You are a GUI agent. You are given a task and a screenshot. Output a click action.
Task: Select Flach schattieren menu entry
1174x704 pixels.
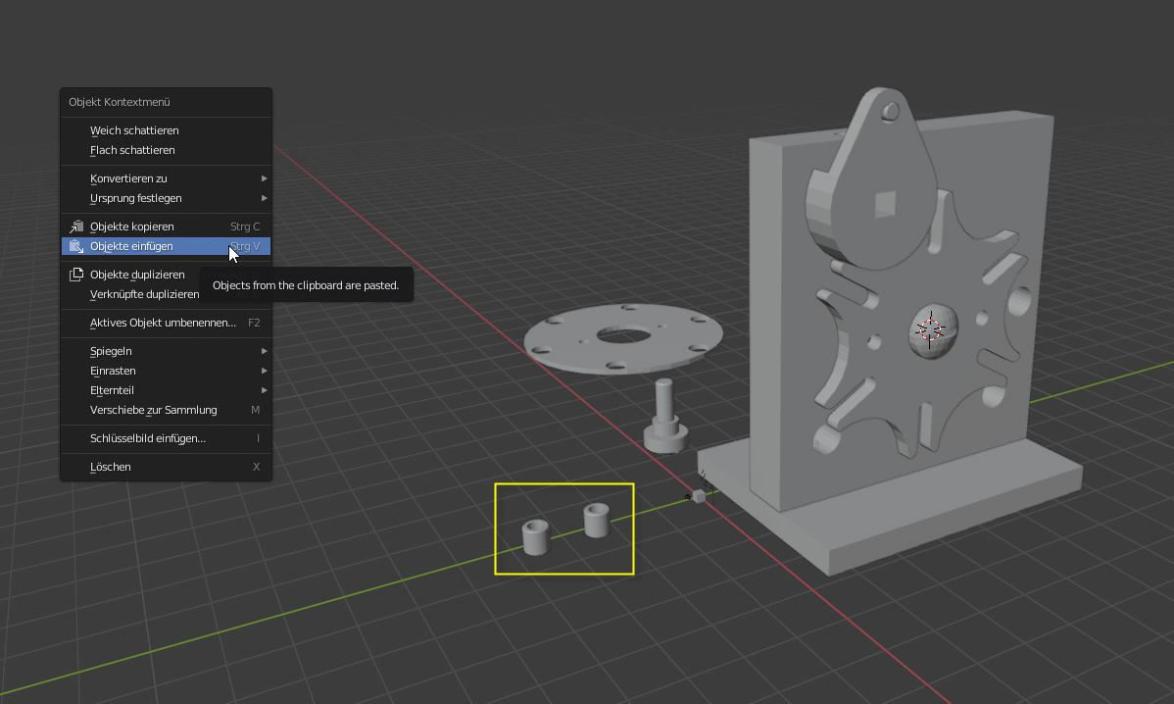pos(132,150)
